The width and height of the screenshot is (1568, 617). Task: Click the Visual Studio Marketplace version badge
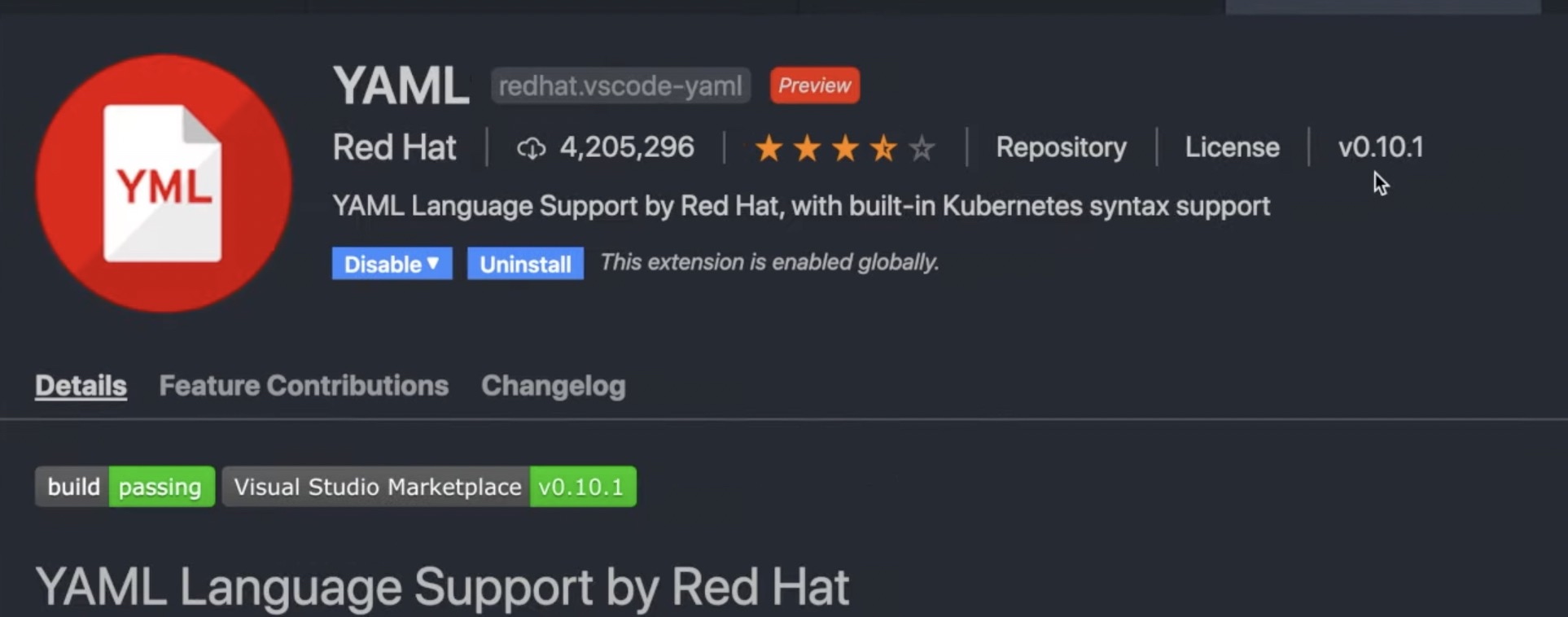pos(429,487)
